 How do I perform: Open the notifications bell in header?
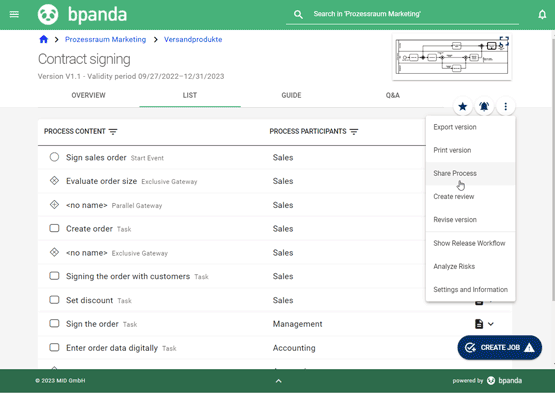click(x=542, y=15)
